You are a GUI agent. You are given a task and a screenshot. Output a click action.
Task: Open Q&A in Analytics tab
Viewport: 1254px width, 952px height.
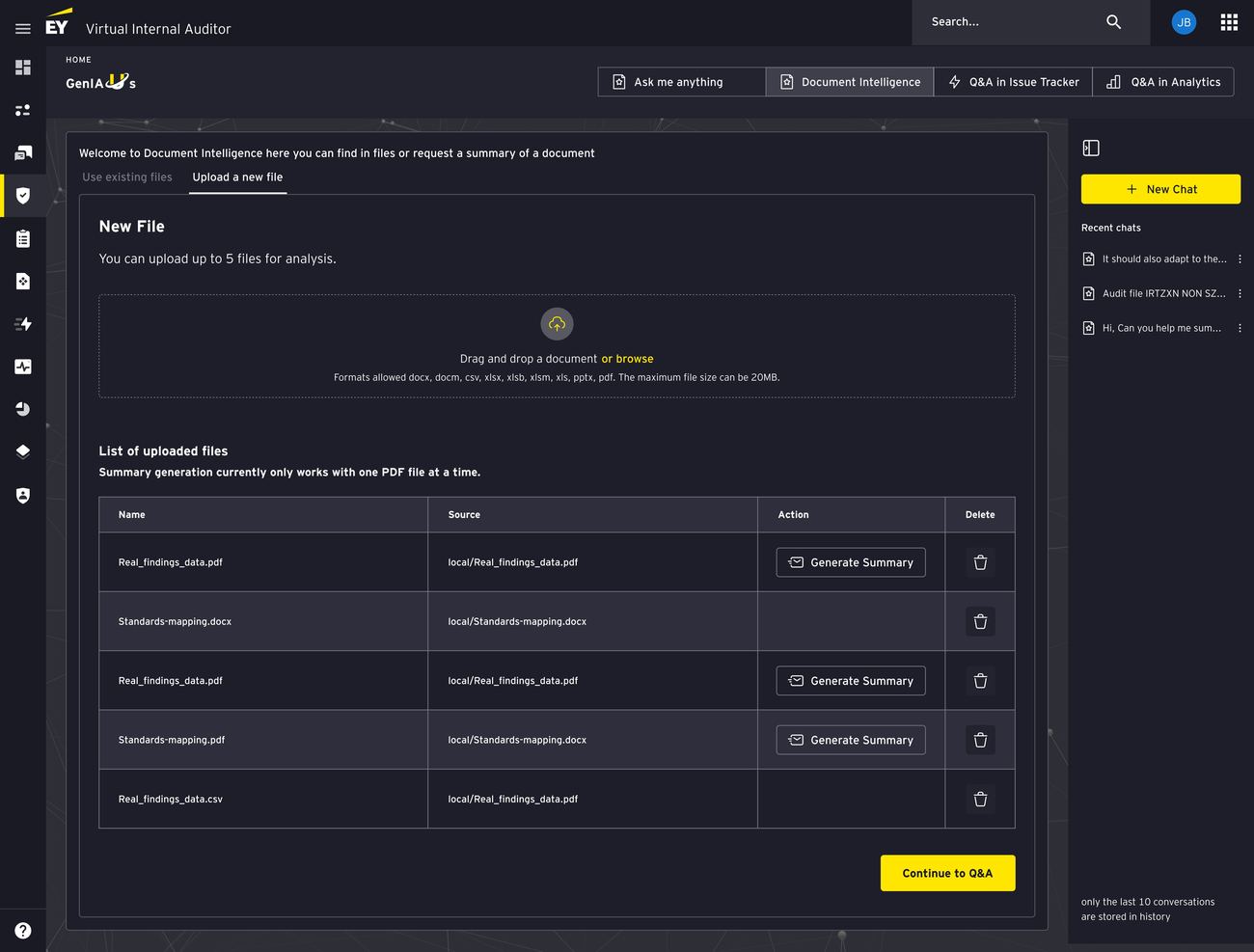click(1163, 82)
